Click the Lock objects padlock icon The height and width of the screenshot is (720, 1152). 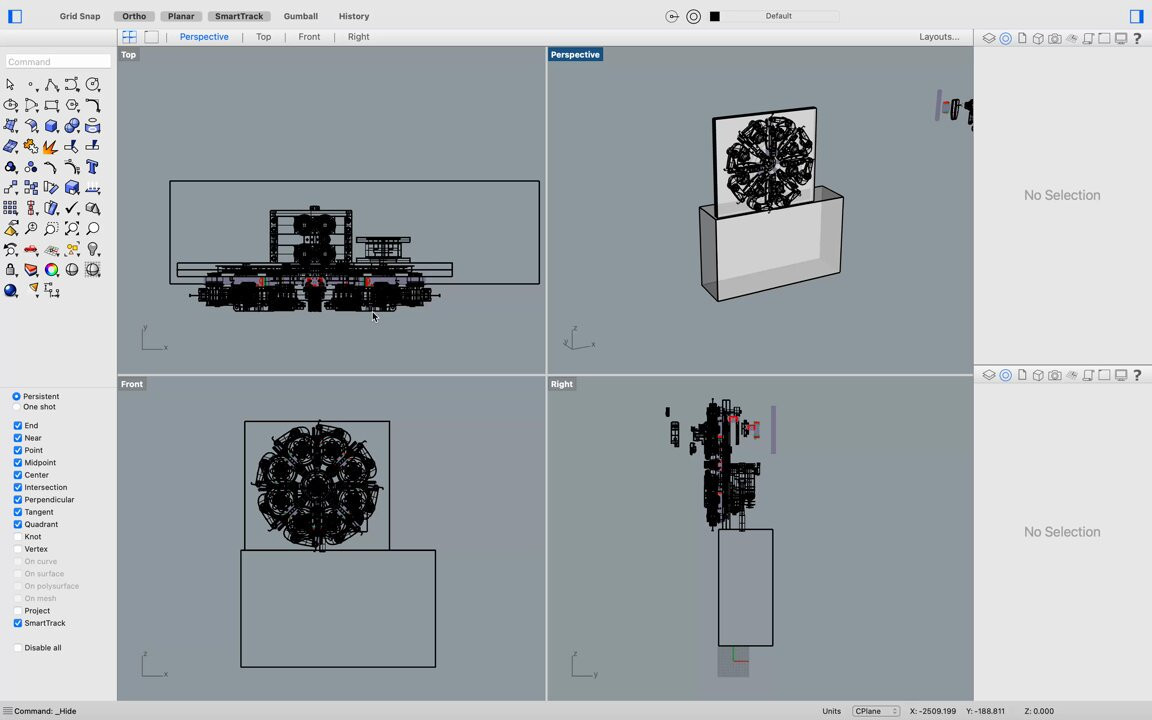pyautogui.click(x=11, y=270)
